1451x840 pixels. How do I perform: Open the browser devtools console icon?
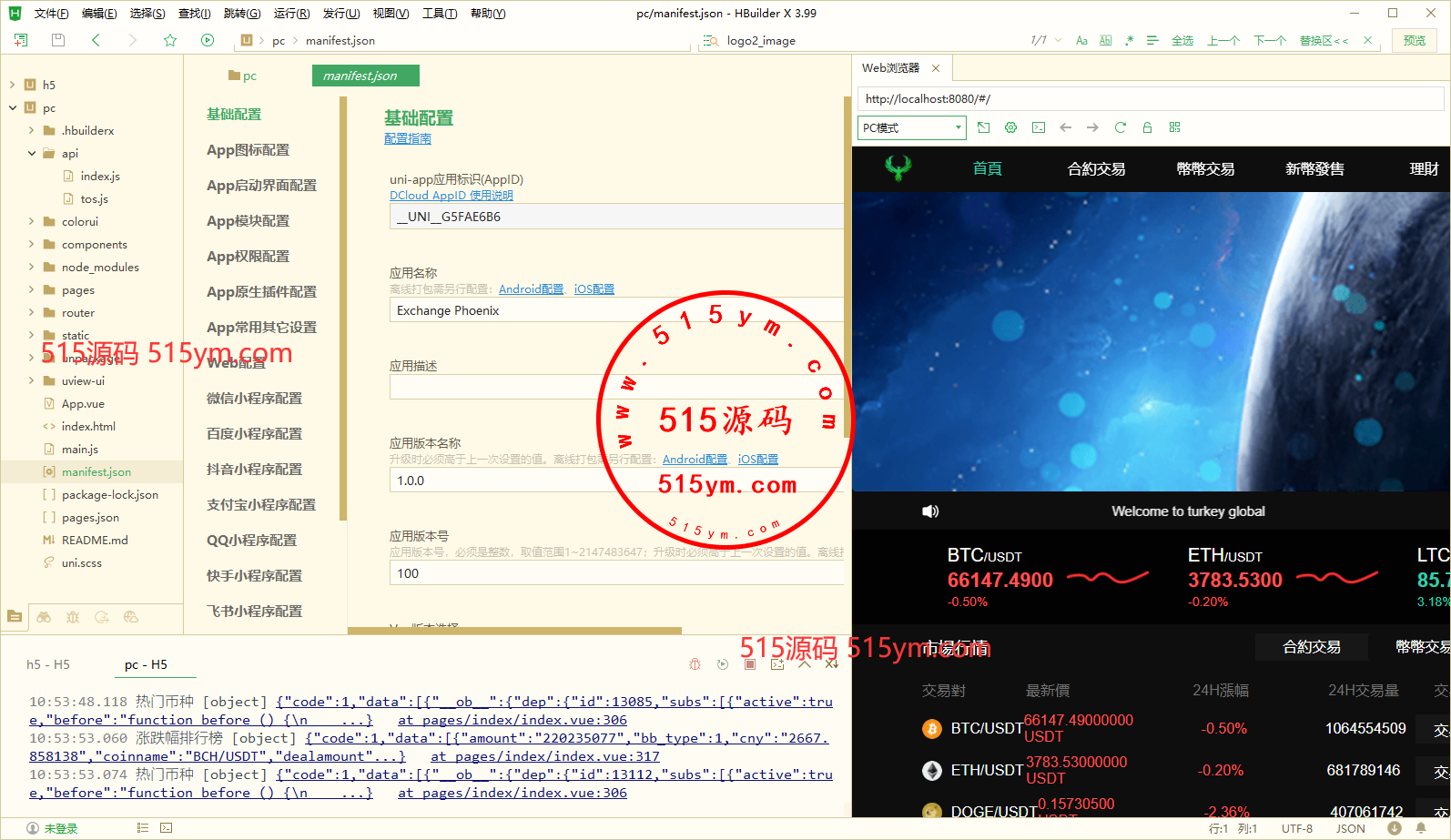1039,127
